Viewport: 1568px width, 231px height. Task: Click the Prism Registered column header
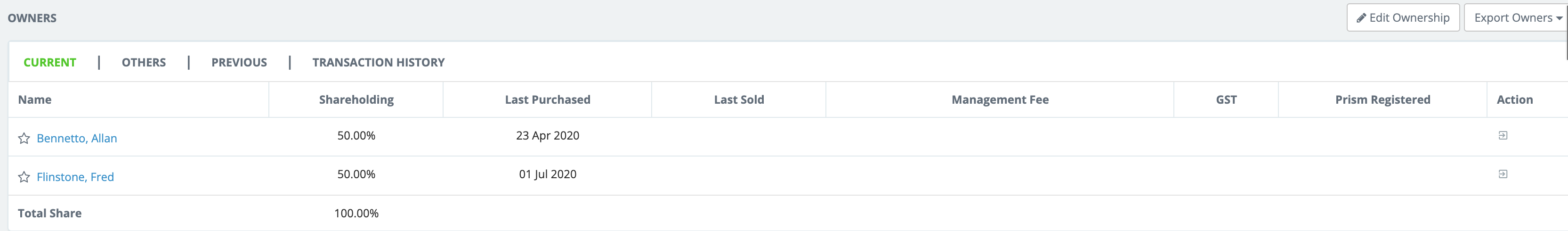(1382, 99)
